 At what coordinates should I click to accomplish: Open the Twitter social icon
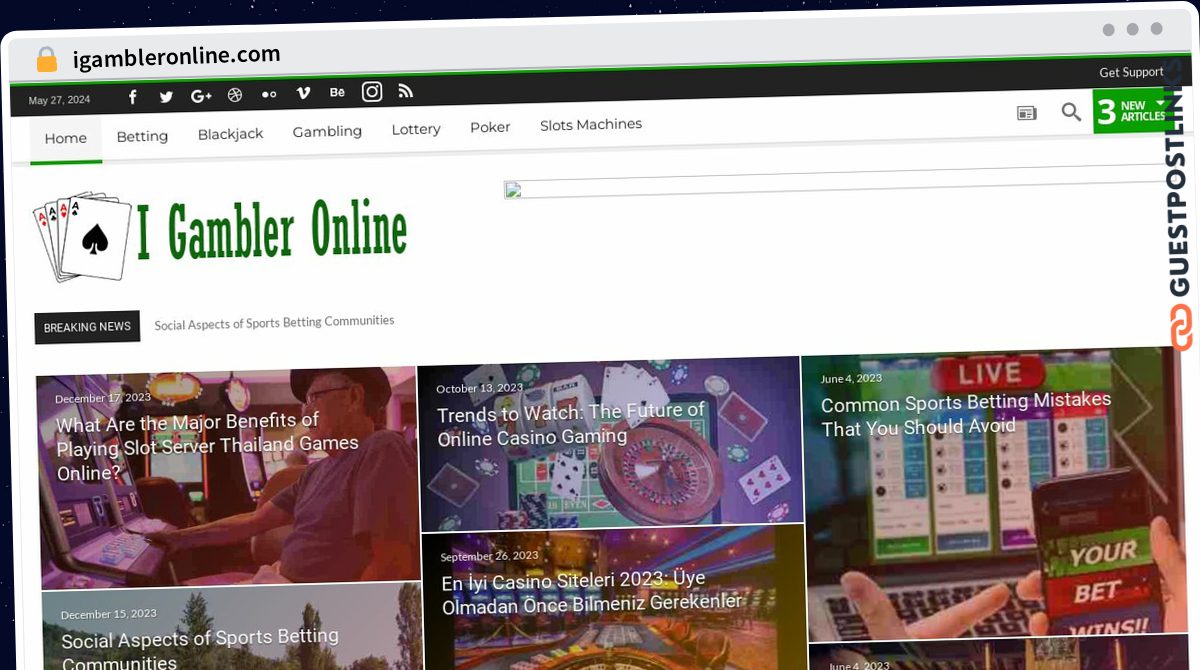tap(166, 97)
